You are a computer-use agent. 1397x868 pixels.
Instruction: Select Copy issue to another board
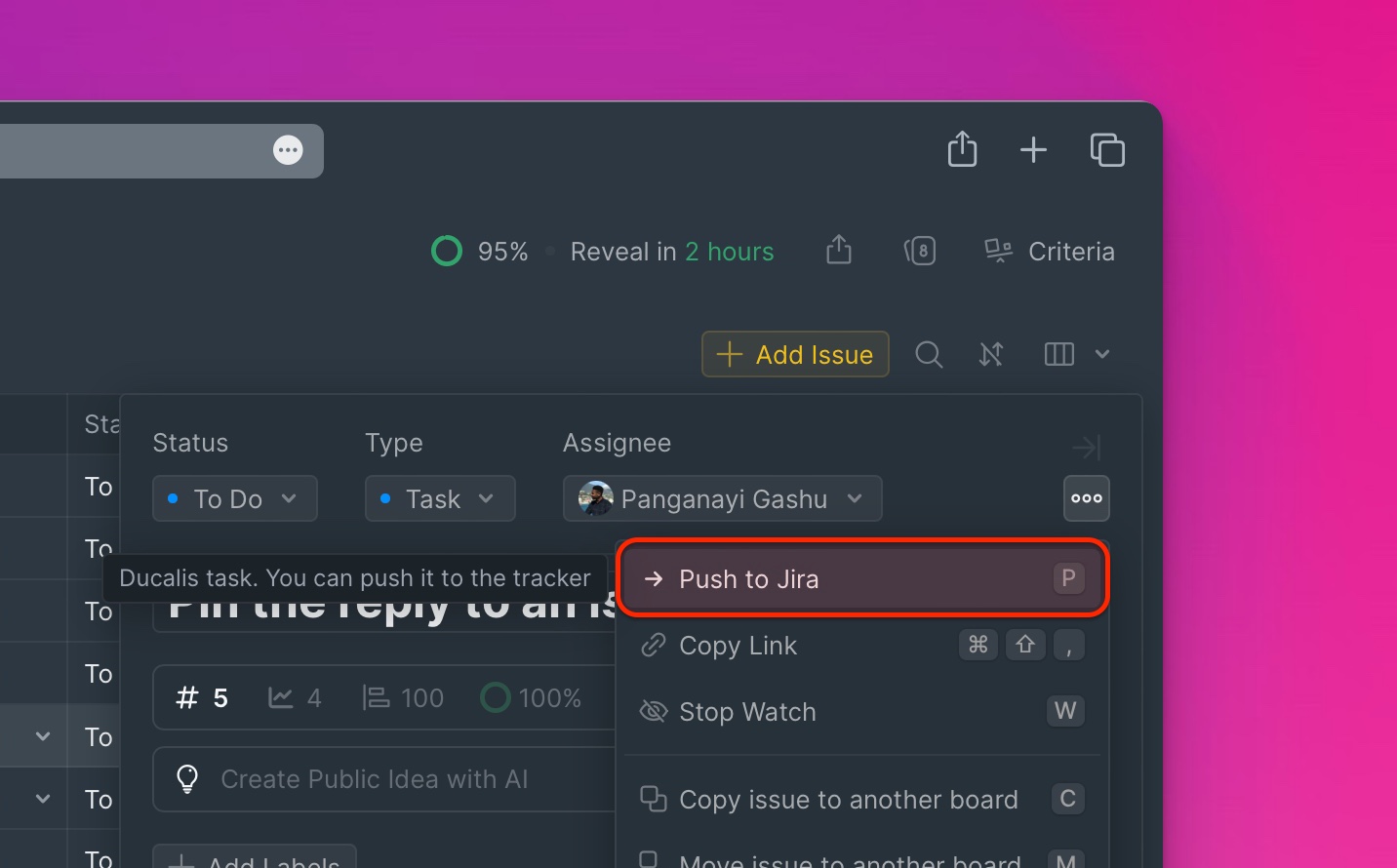pyautogui.click(x=848, y=800)
